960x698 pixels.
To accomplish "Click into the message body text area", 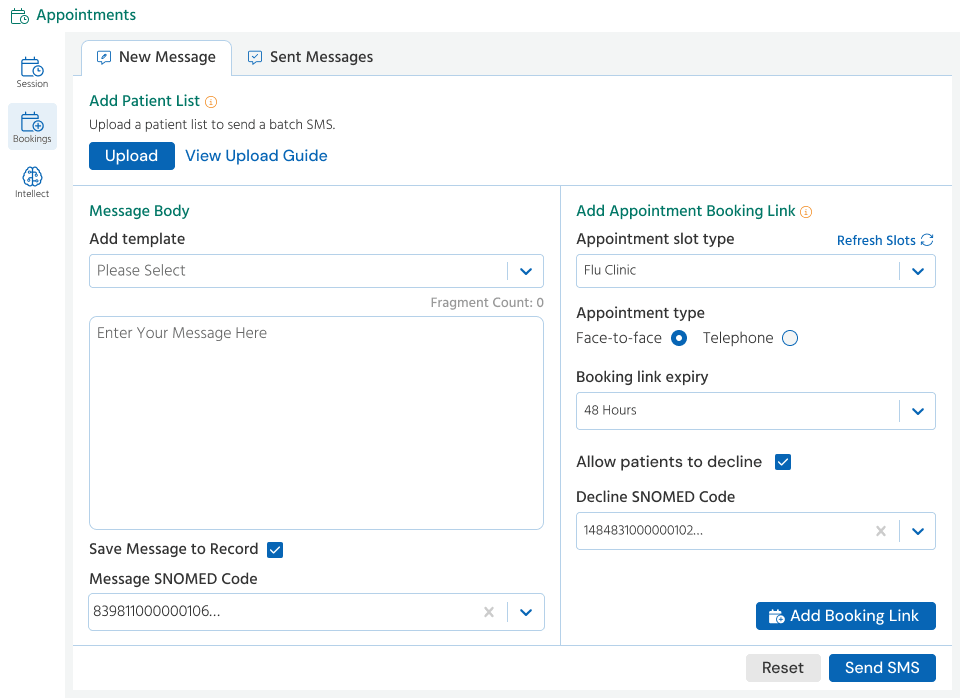I will (316, 423).
